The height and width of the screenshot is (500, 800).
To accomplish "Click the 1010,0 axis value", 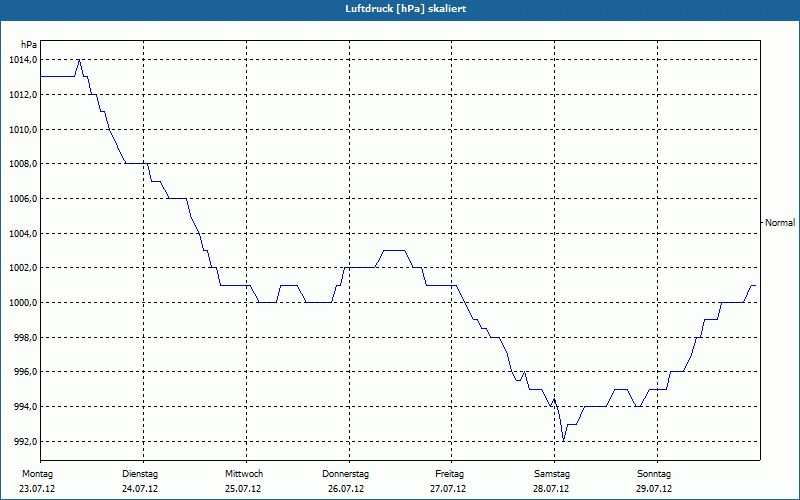I will [23, 130].
